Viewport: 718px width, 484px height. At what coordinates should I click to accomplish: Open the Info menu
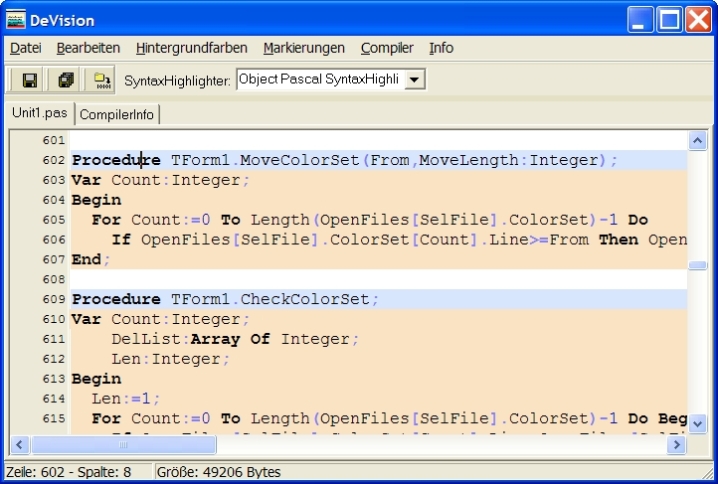pyautogui.click(x=441, y=47)
